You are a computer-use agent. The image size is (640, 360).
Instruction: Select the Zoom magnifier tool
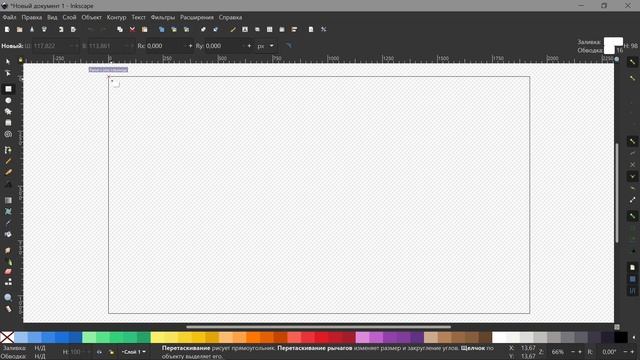[x=8, y=298]
